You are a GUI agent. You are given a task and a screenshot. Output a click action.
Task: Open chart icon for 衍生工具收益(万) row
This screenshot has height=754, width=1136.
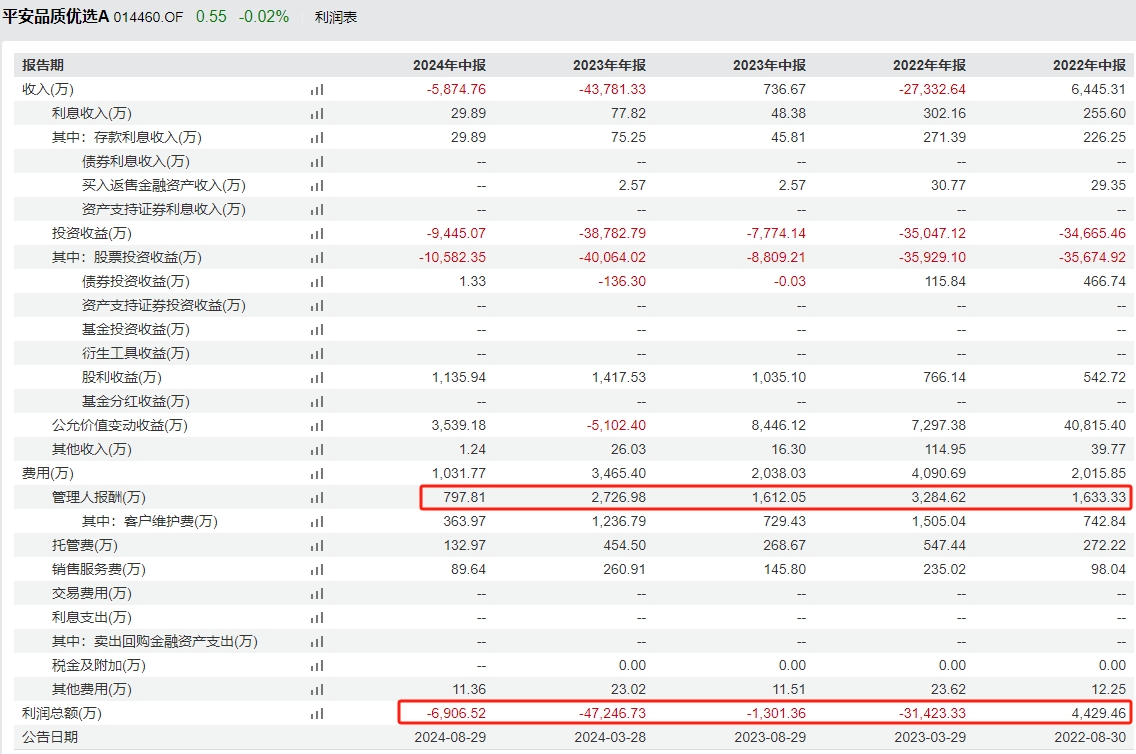[x=317, y=353]
